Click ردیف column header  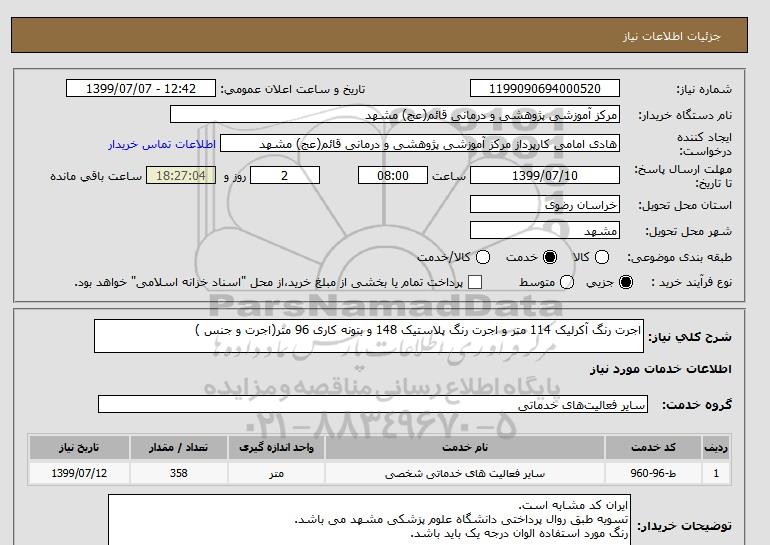pyautogui.click(x=716, y=447)
